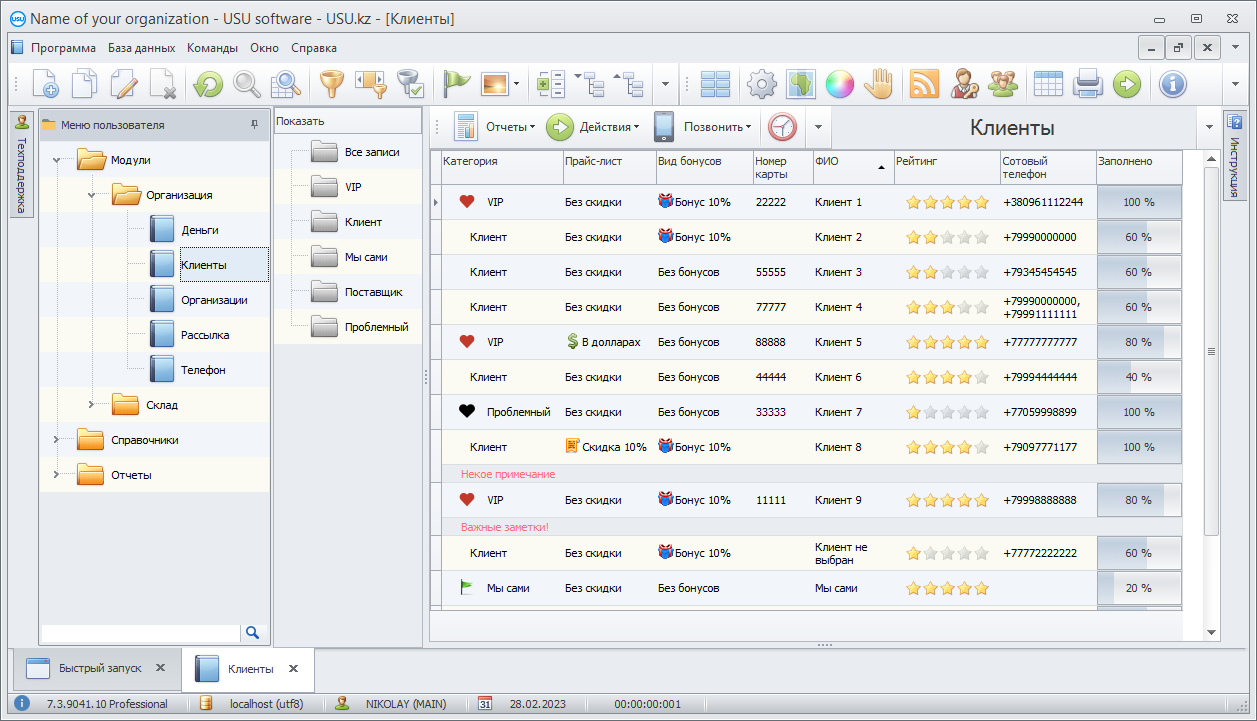Click the settings gear icon

[762, 84]
